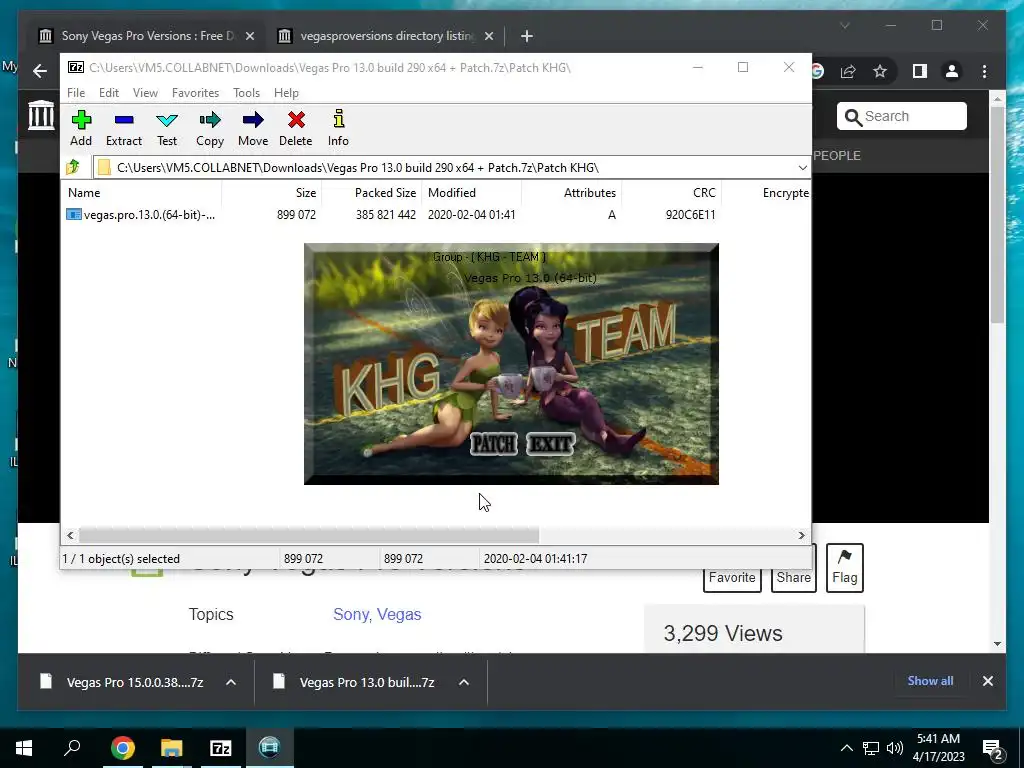Open the File menu in 7-Zip

pos(76,93)
